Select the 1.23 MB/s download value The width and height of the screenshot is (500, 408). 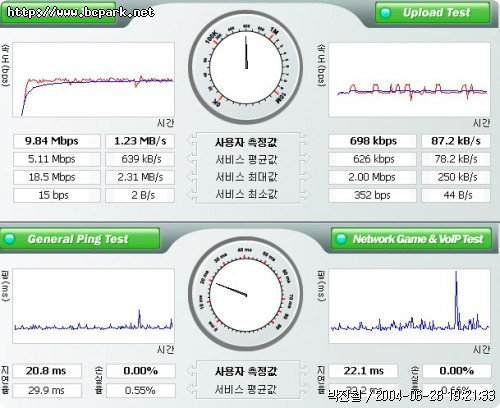(140, 141)
